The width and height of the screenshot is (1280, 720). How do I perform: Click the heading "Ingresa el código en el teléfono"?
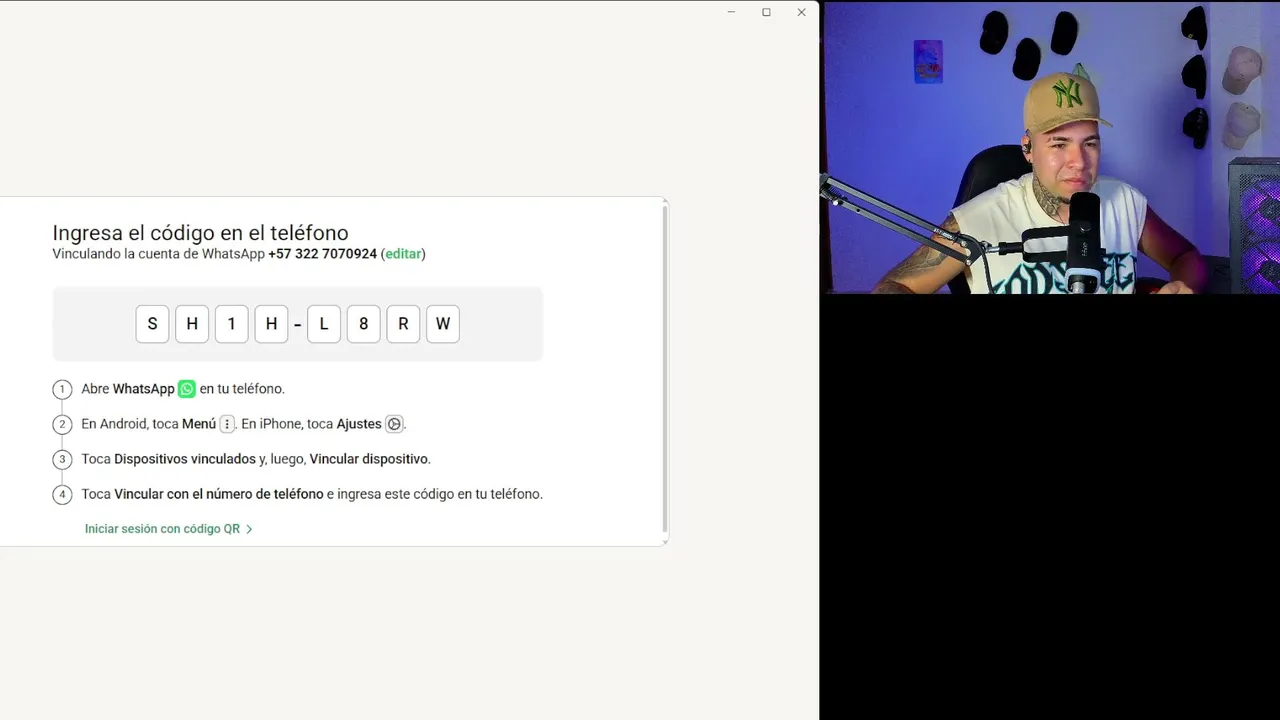(x=200, y=233)
